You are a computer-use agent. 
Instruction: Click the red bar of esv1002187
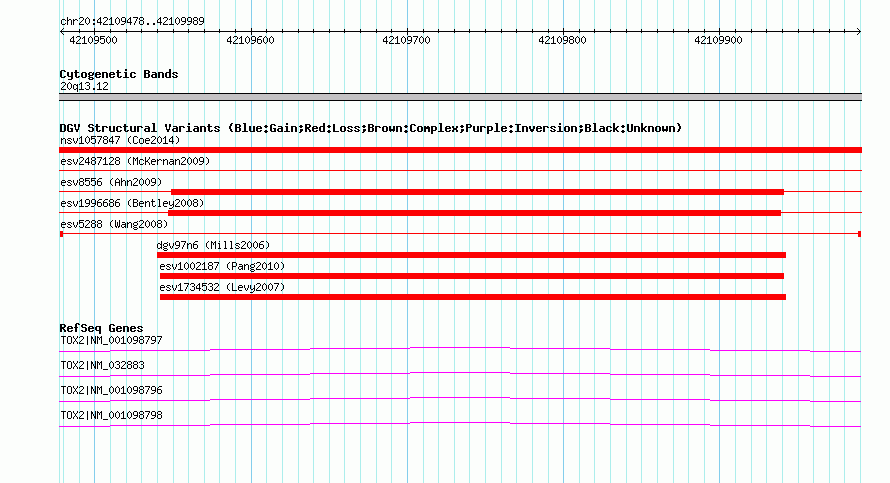pyautogui.click(x=472, y=276)
